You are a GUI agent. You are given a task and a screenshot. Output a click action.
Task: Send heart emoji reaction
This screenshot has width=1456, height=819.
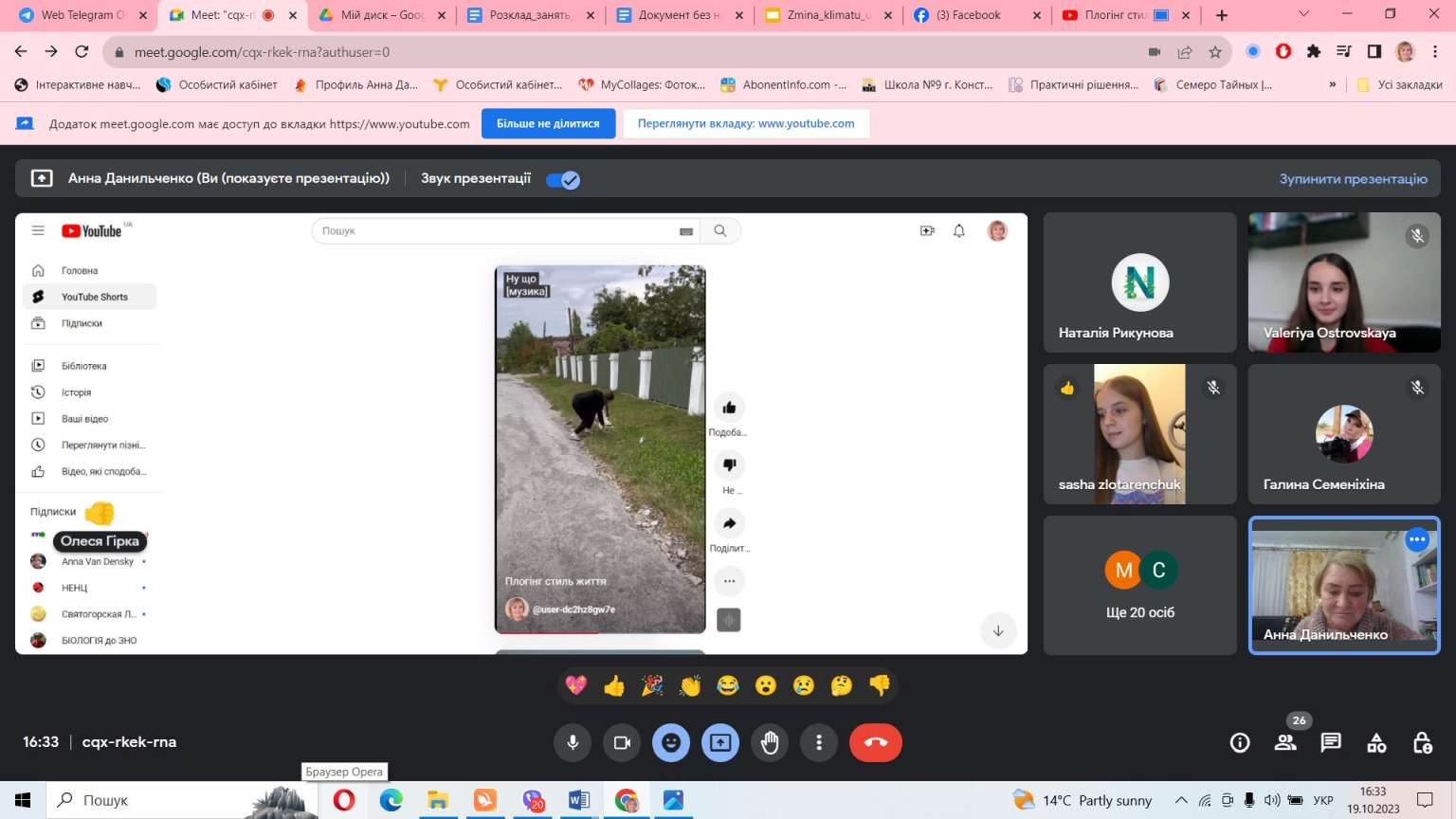(x=576, y=685)
